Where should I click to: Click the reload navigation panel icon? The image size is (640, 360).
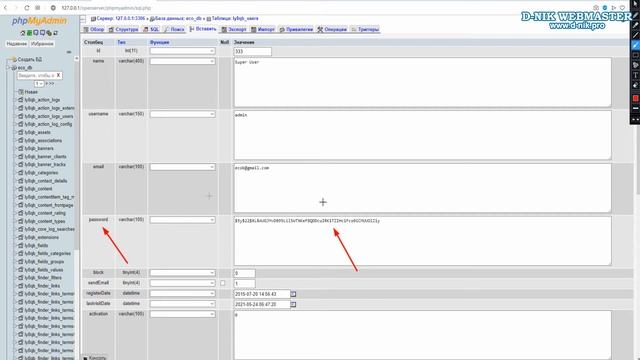(56, 33)
